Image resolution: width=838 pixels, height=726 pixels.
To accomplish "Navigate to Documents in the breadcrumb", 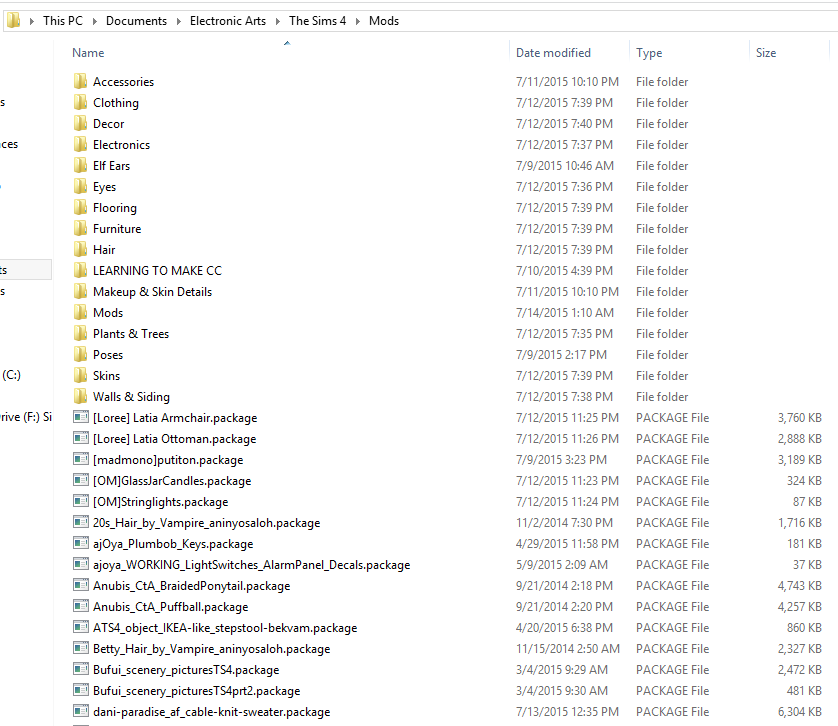I will pyautogui.click(x=136, y=21).
